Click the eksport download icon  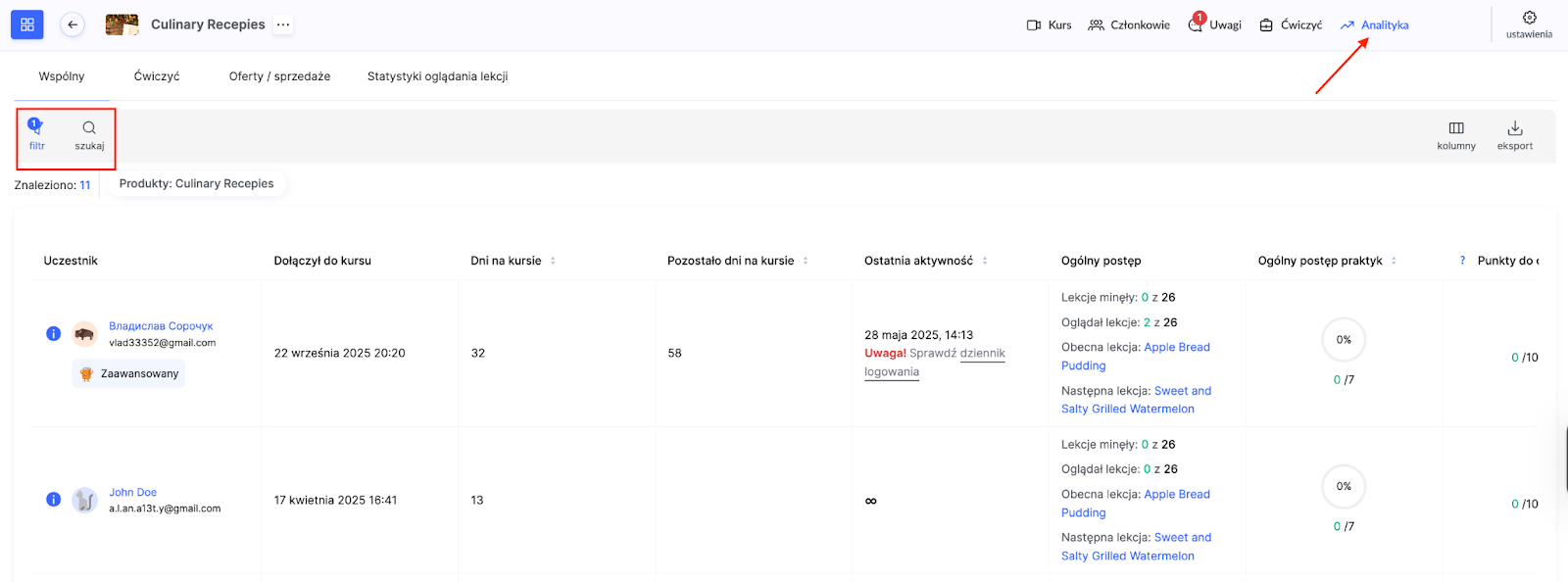click(x=1514, y=134)
